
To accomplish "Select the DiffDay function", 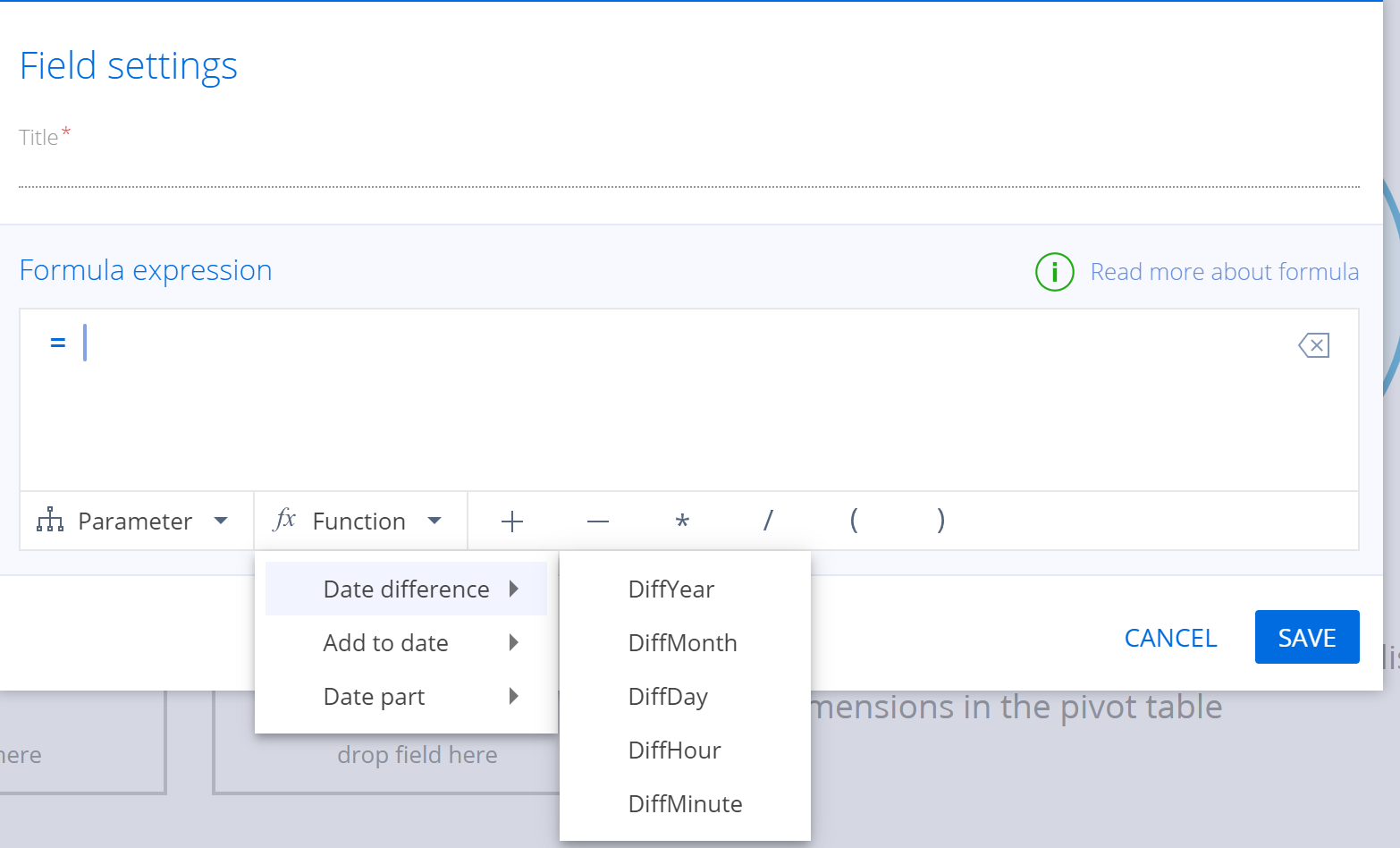I will [x=668, y=696].
